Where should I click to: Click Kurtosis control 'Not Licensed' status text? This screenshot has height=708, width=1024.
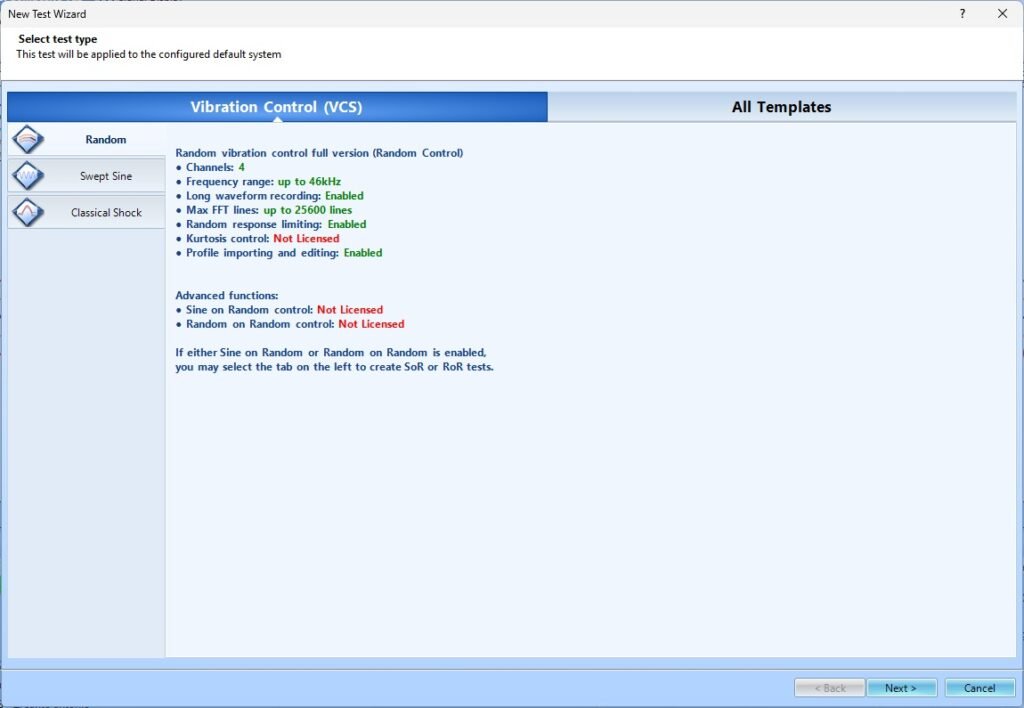pyautogui.click(x=306, y=239)
